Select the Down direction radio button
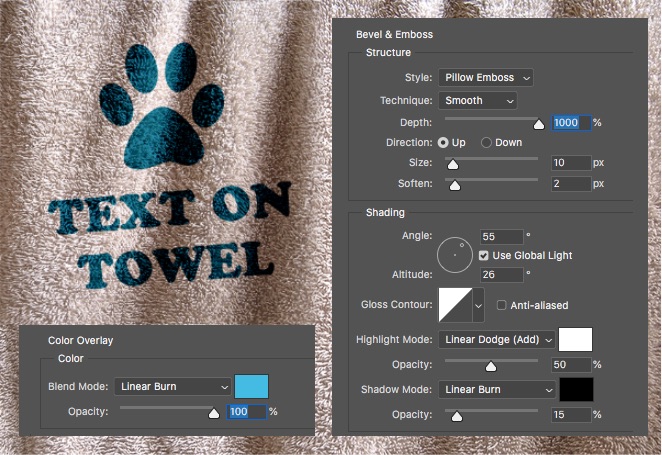Viewport: 662px width, 455px height. click(488, 143)
